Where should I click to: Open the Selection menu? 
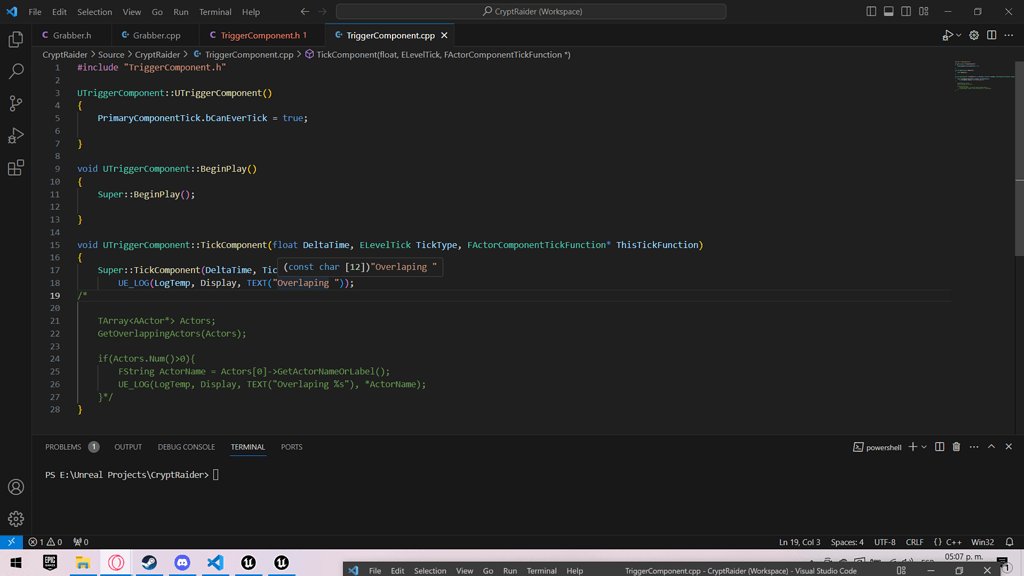pyautogui.click(x=94, y=12)
